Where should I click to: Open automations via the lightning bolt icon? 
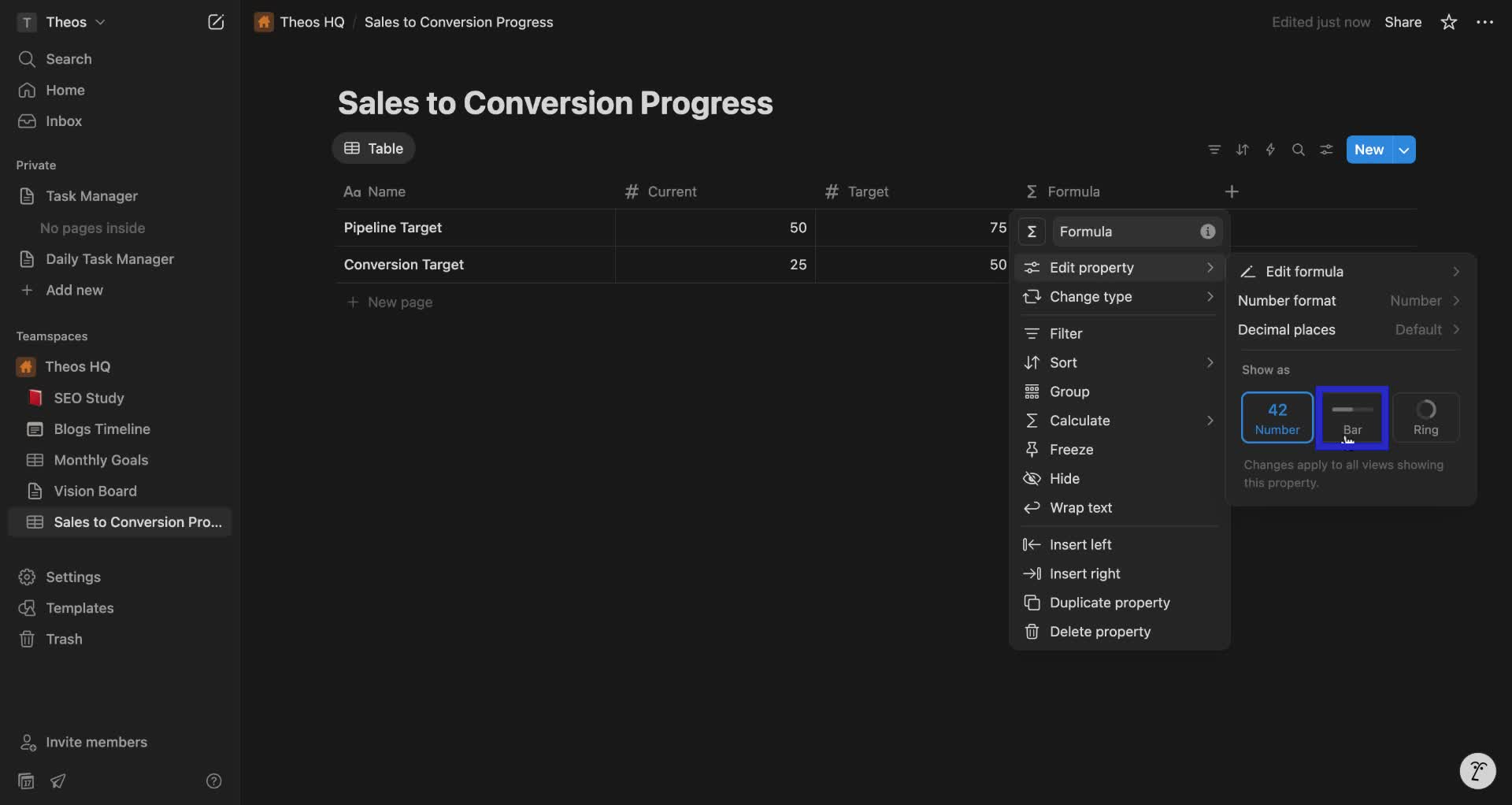pyautogui.click(x=1270, y=150)
